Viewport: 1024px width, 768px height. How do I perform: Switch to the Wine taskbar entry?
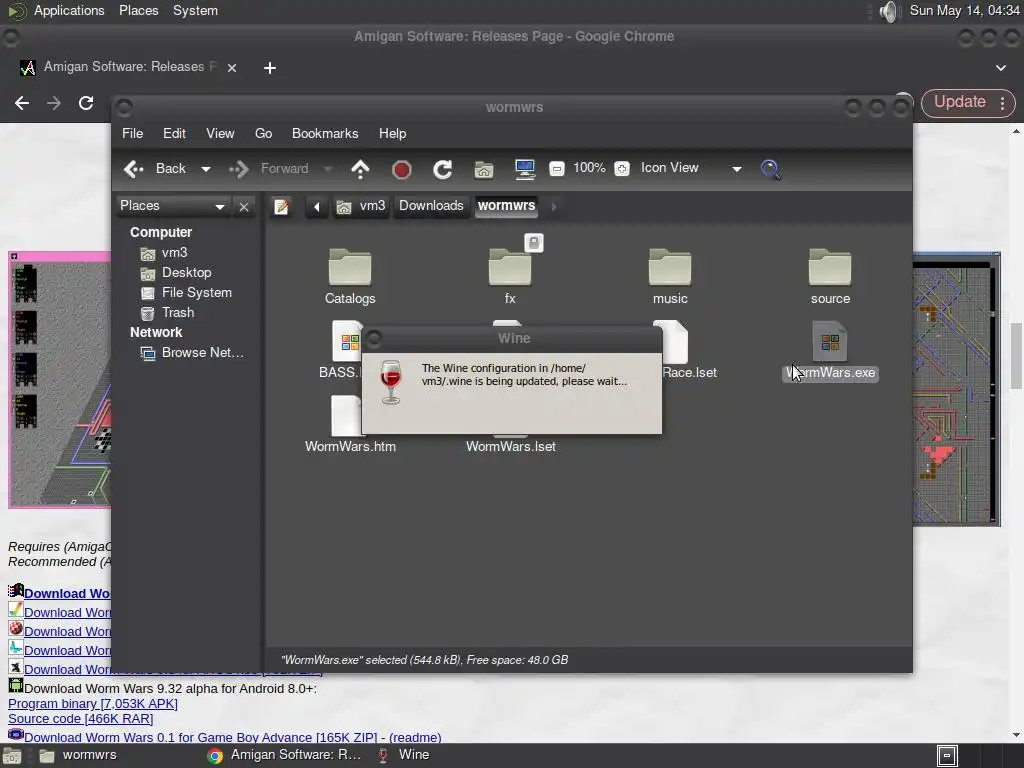tap(405, 755)
